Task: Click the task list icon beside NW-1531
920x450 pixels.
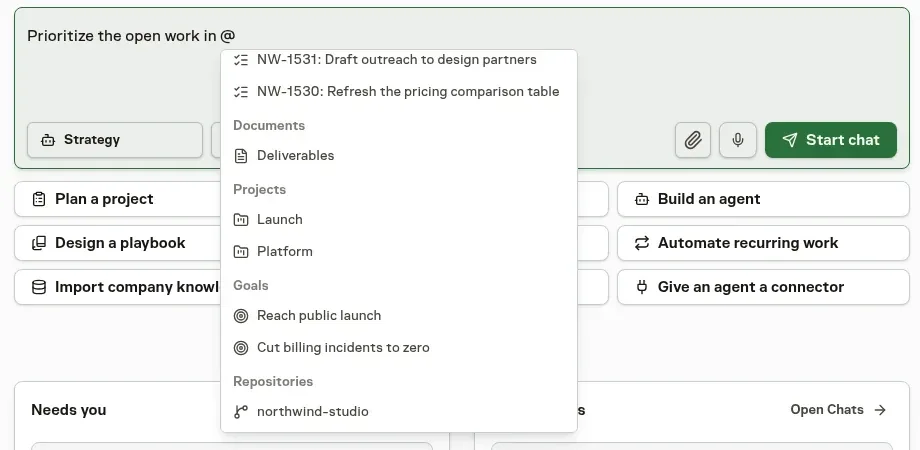Action: pos(241,60)
